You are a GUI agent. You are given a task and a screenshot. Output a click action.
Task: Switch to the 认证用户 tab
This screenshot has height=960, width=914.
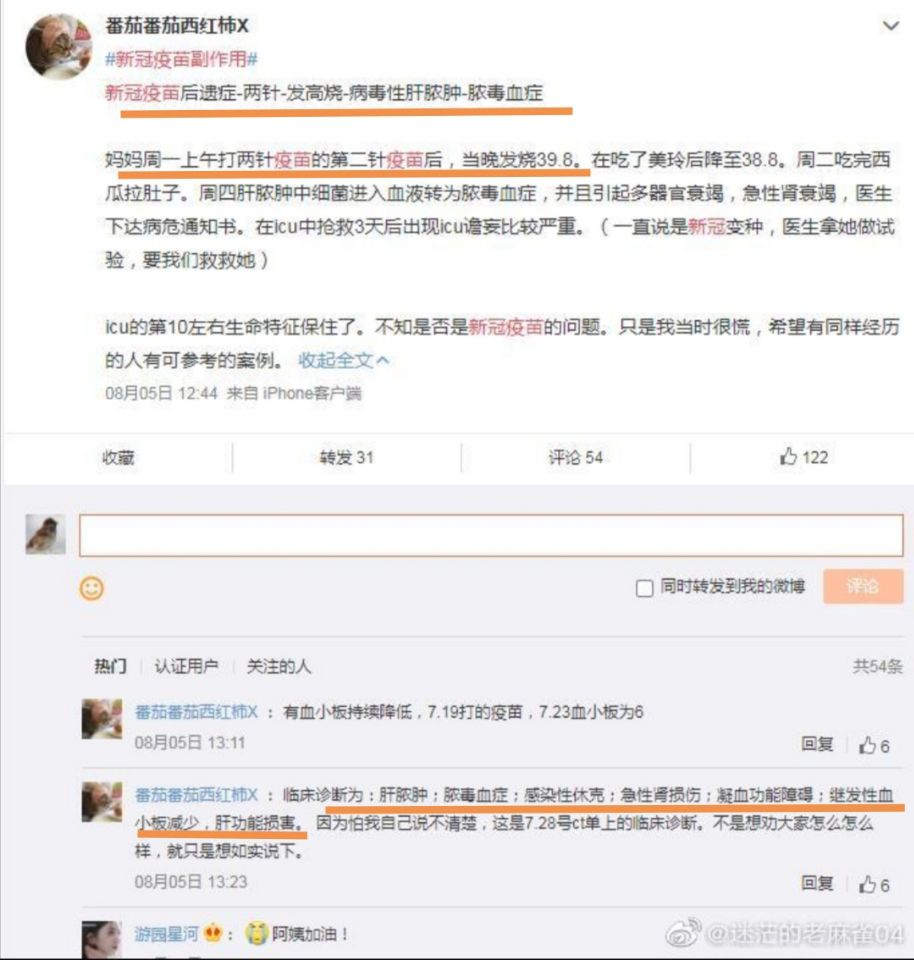(x=187, y=666)
